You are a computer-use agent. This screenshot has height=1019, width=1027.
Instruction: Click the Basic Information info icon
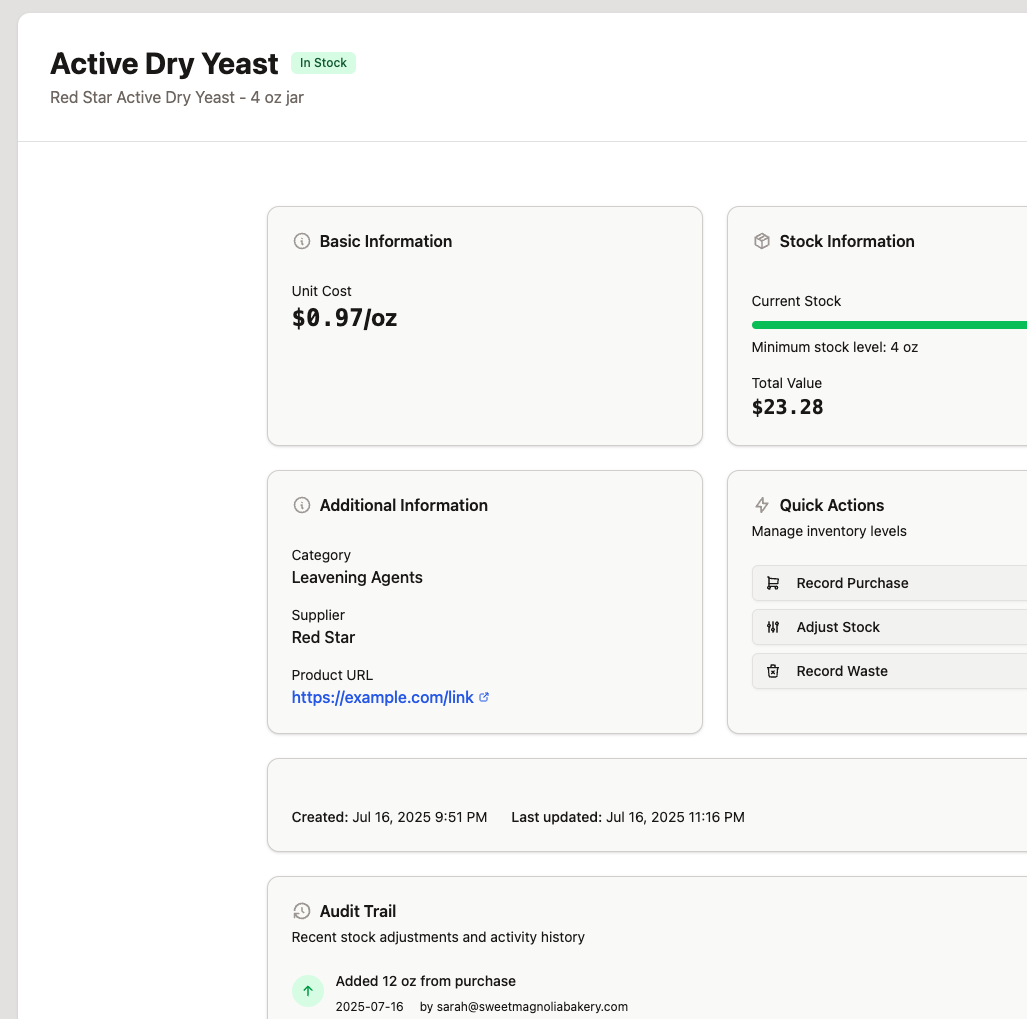301,241
